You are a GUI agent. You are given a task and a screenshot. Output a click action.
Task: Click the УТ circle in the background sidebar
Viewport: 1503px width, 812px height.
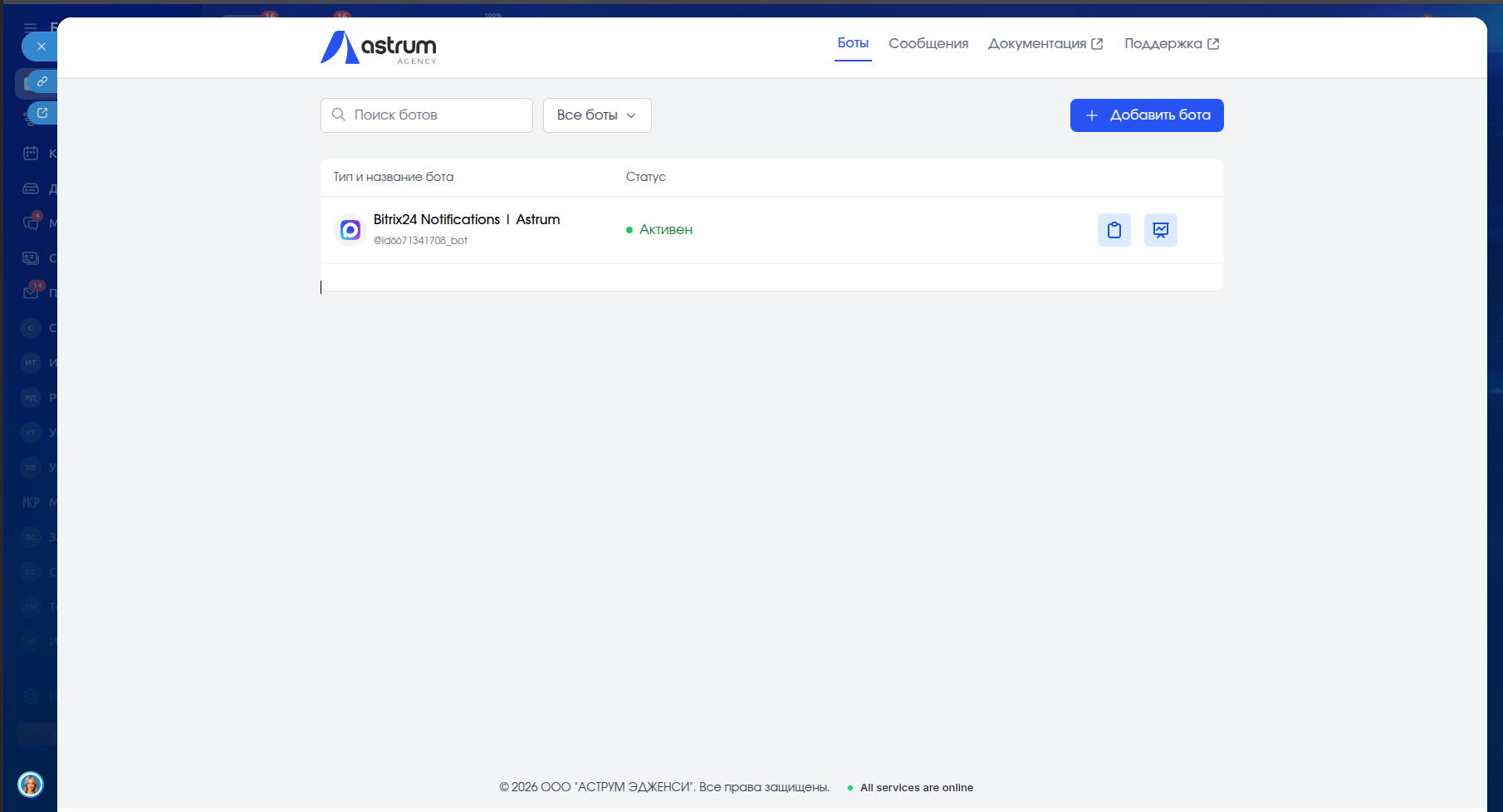point(31,433)
